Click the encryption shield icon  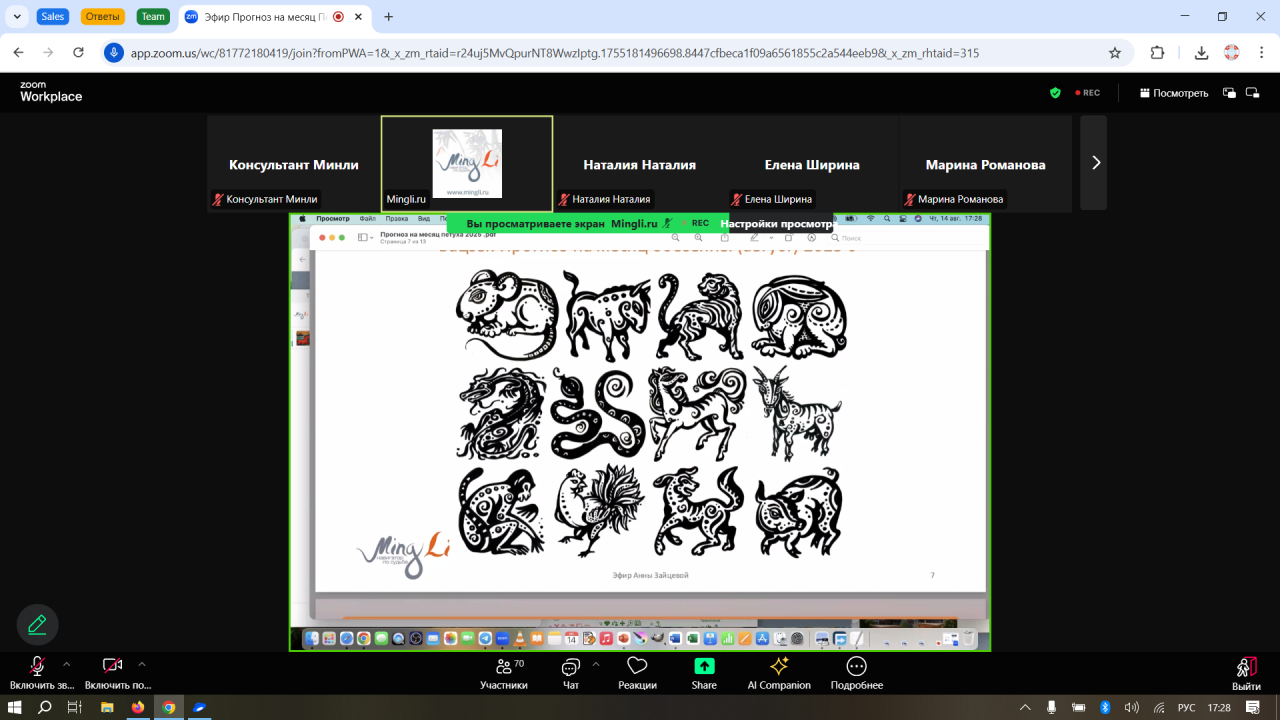coord(1055,93)
